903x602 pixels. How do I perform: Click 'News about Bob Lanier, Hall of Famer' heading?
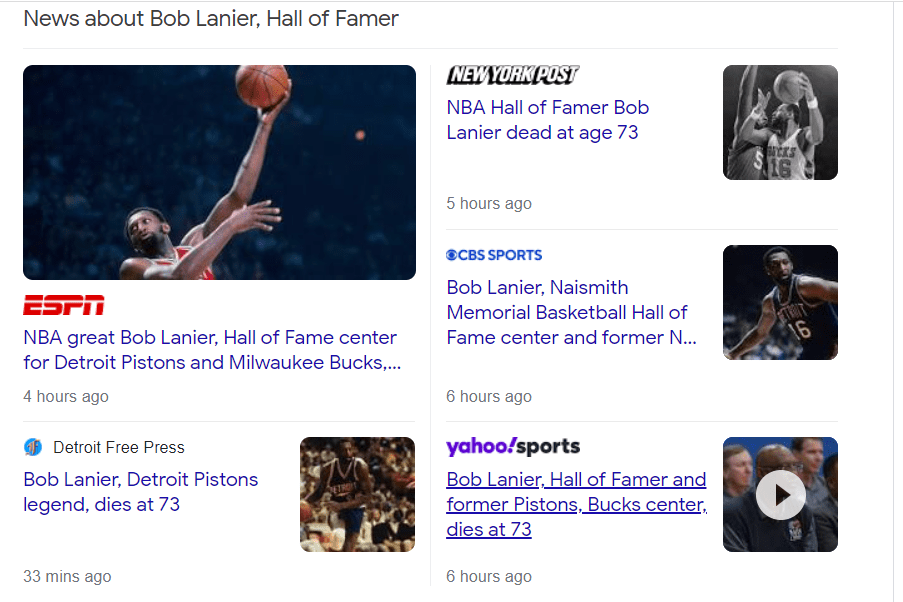click(x=210, y=18)
